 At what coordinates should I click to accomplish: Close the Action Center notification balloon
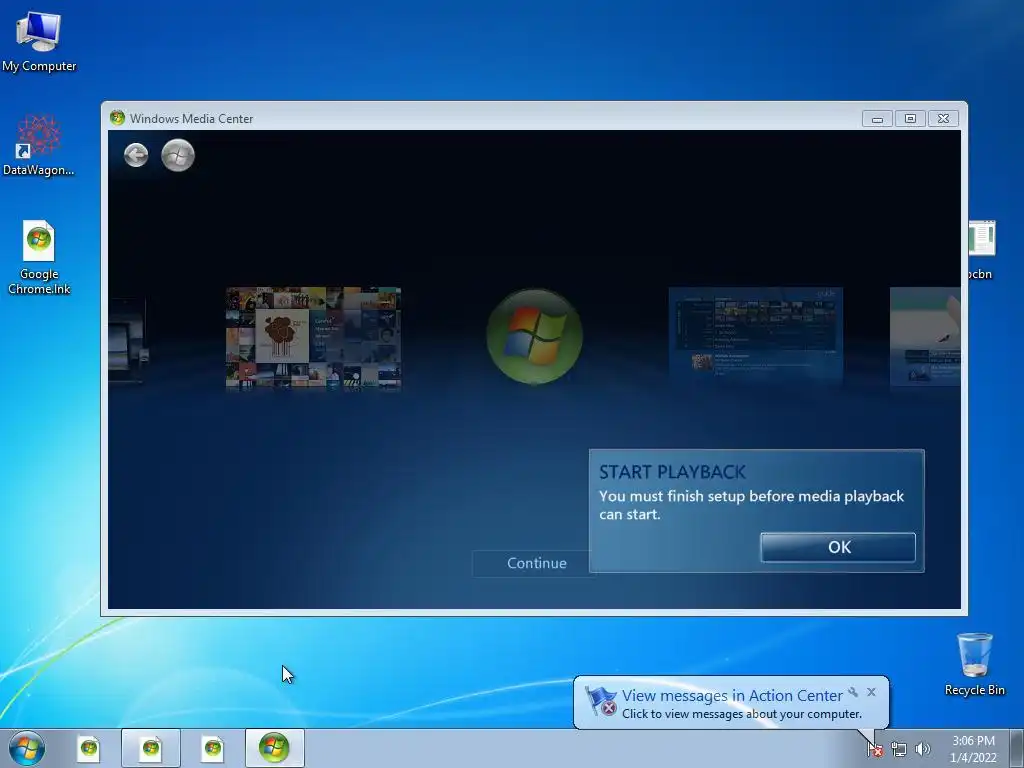point(871,692)
